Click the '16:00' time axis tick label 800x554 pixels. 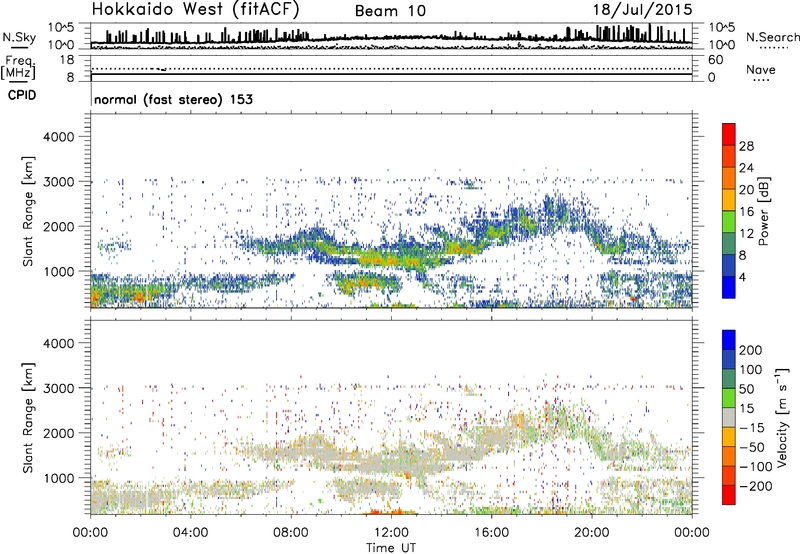[491, 533]
